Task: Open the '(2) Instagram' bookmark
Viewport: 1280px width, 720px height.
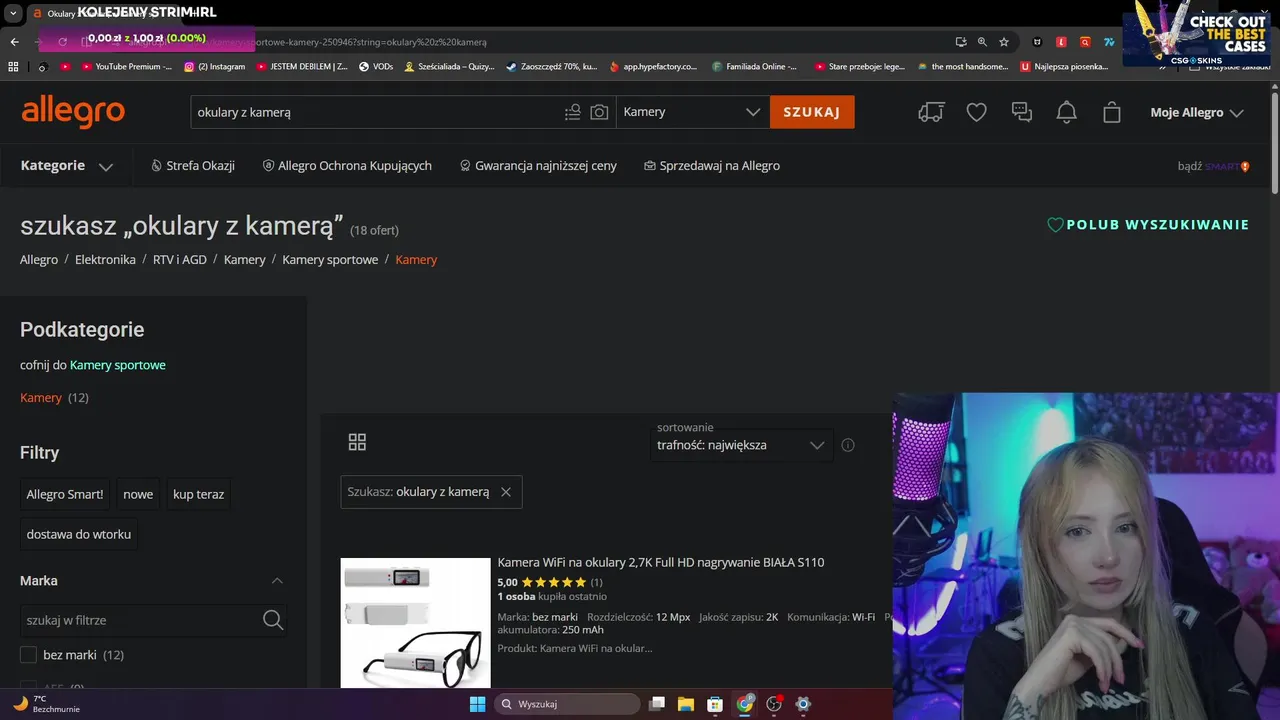Action: tap(214, 67)
